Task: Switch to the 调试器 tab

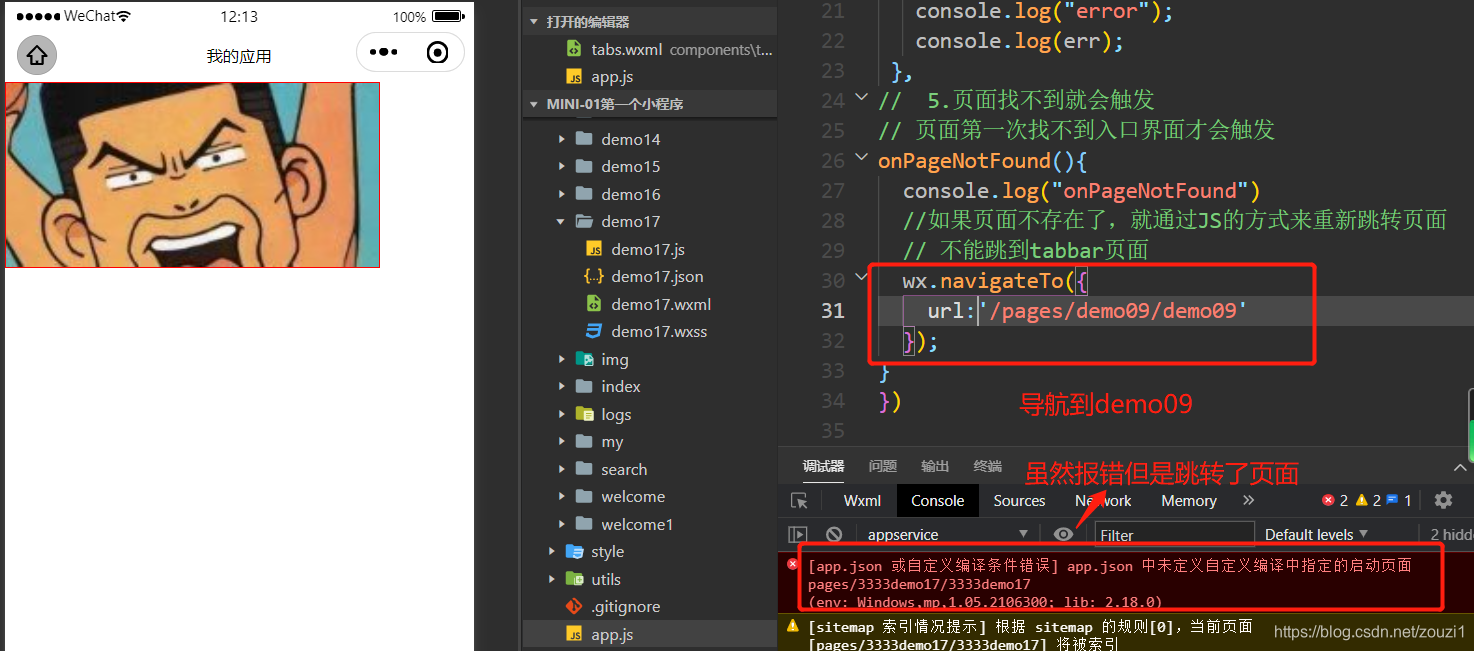Action: [x=823, y=466]
